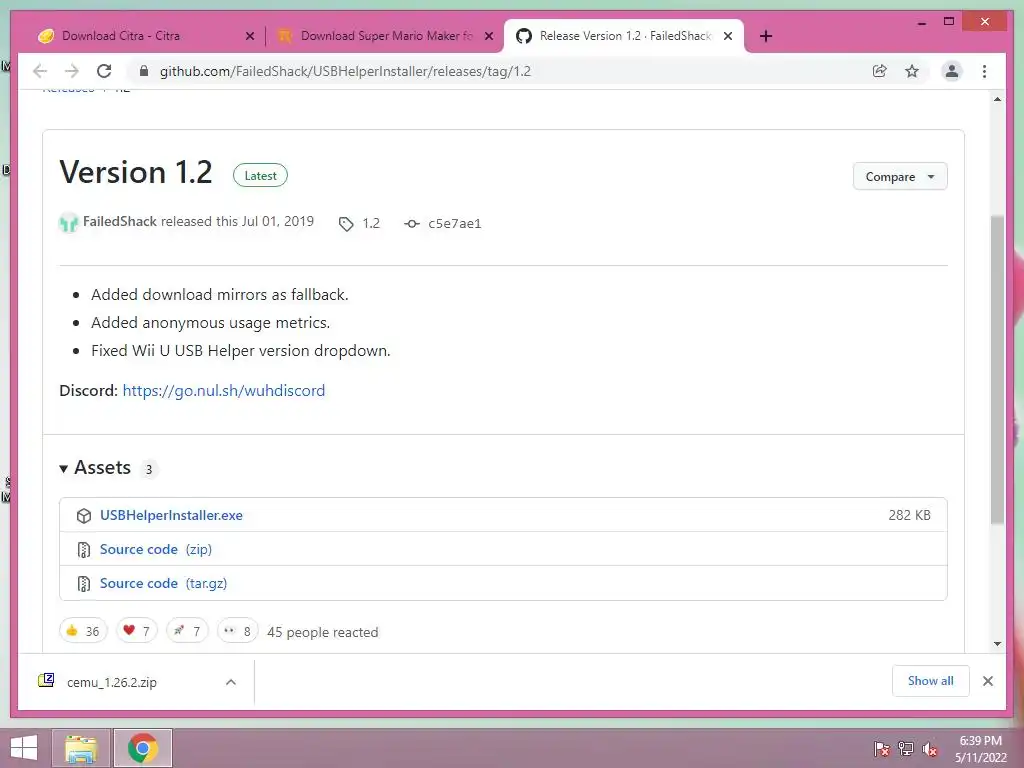1024x768 pixels.
Task: Switch to Download Super Mario Maker tab
Action: click(x=384, y=36)
